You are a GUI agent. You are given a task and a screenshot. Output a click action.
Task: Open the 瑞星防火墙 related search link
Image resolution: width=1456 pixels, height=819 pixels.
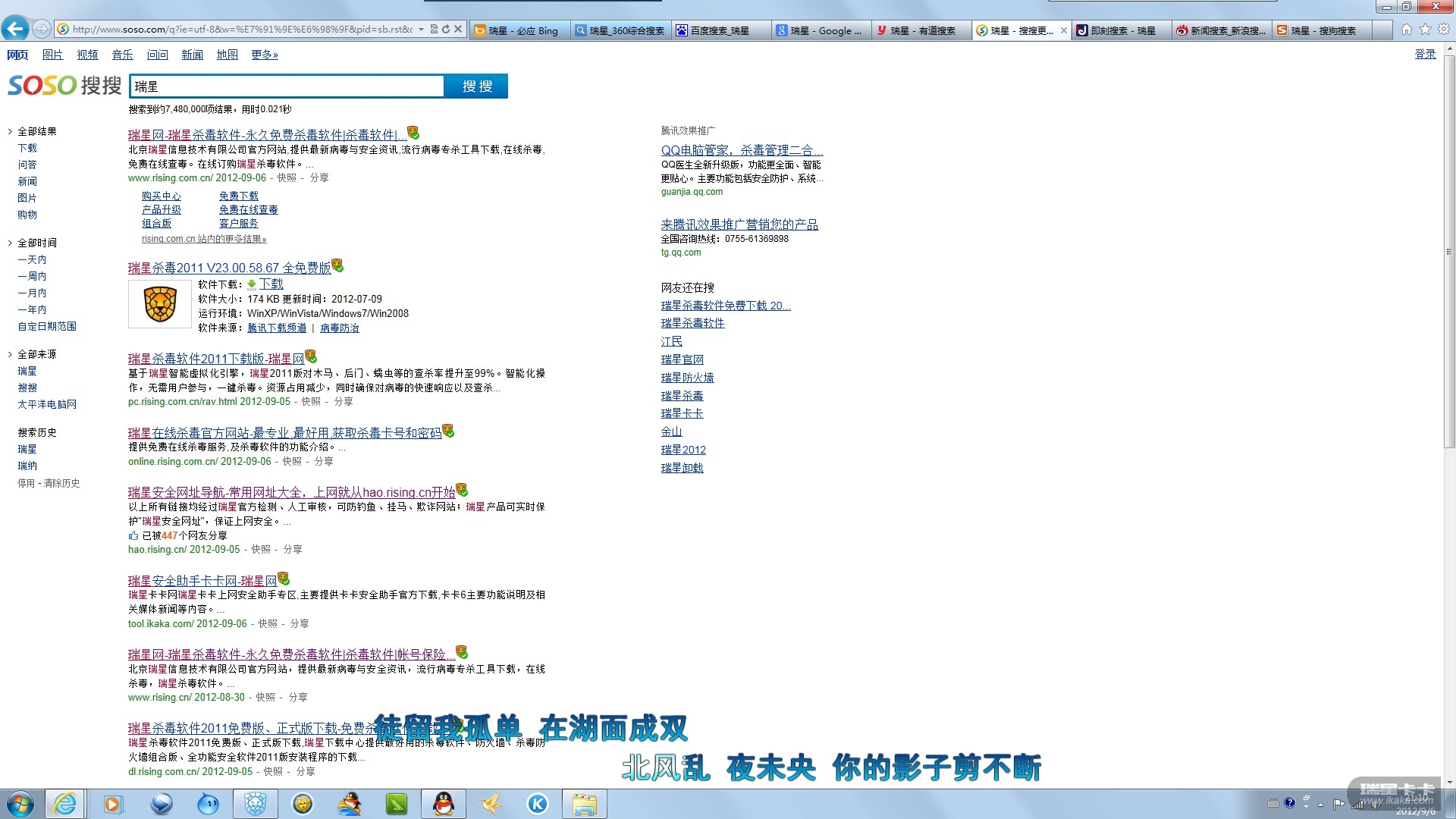pyautogui.click(x=687, y=378)
